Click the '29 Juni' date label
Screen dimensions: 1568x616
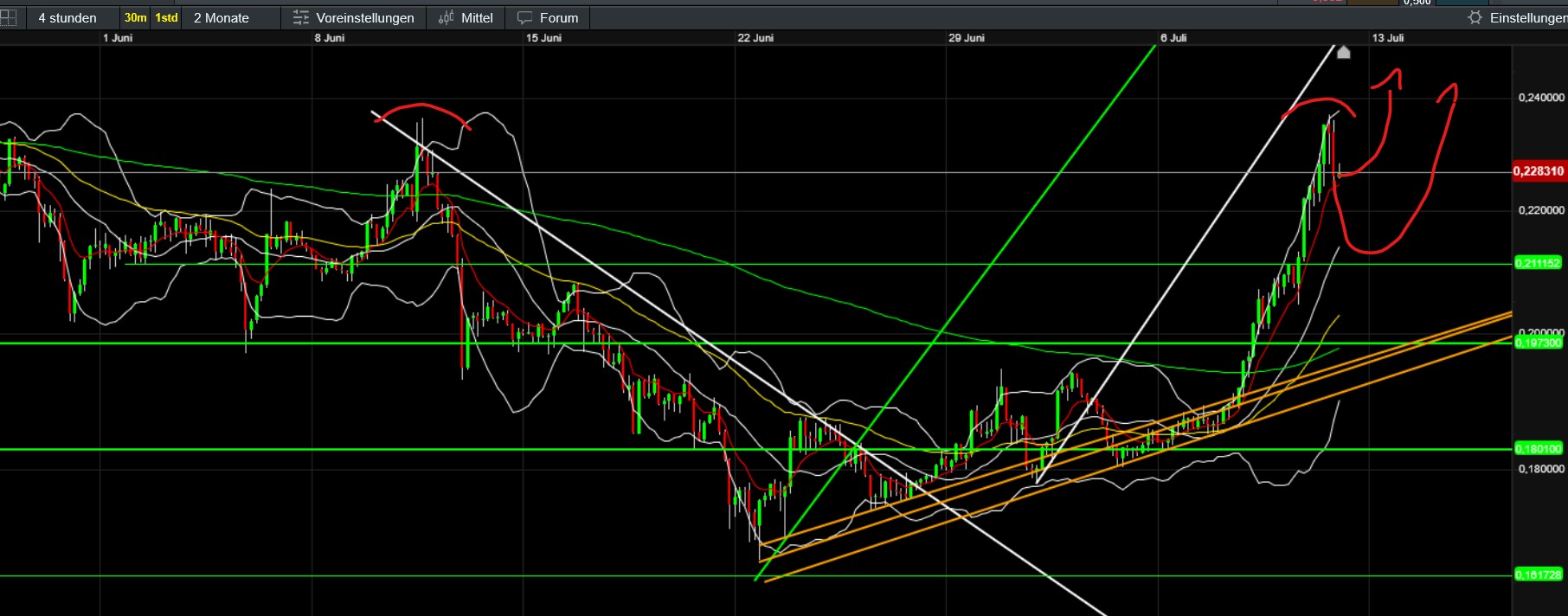[x=967, y=38]
